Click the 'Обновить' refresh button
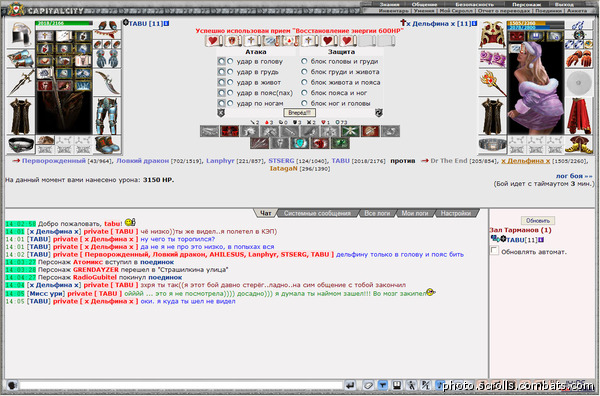 [538, 221]
